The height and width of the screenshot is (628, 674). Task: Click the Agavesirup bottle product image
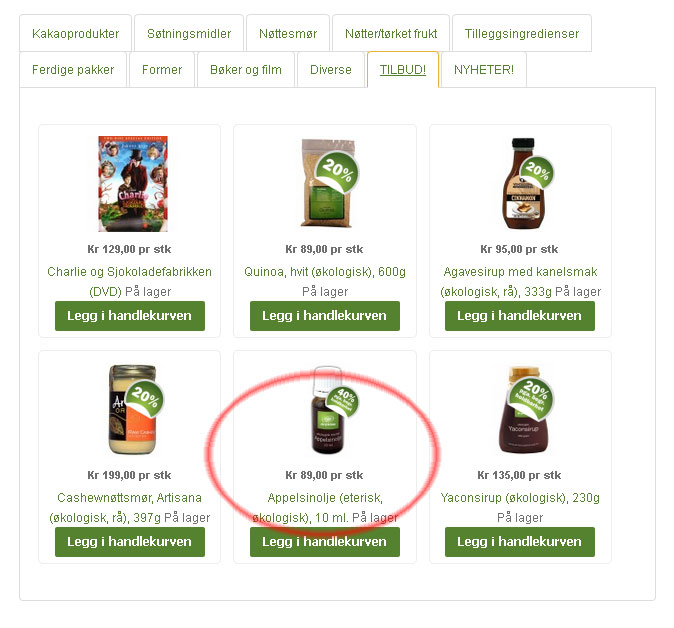526,184
